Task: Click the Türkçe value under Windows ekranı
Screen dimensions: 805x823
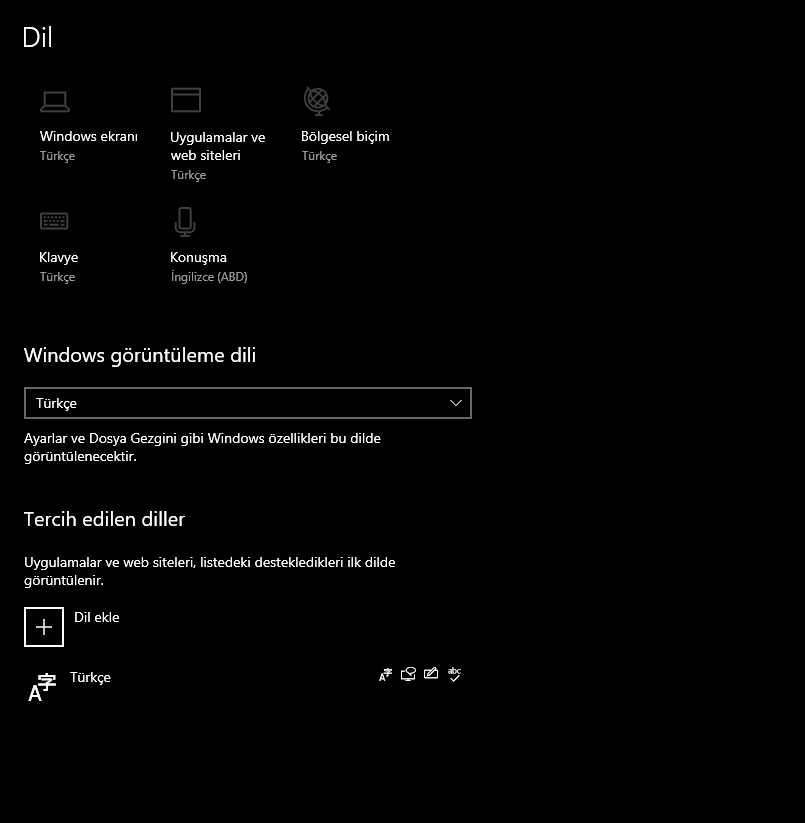Action: pyautogui.click(x=58, y=156)
